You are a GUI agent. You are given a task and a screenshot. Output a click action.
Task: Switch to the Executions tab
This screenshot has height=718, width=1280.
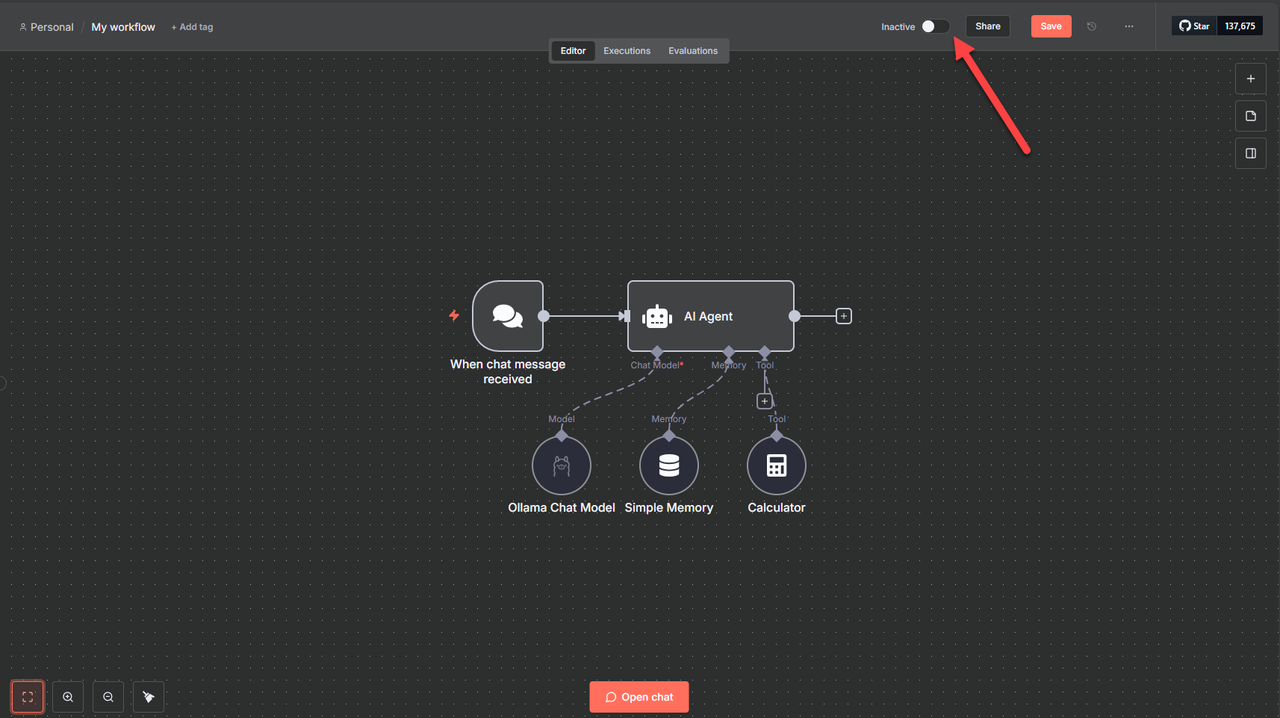pyautogui.click(x=627, y=50)
